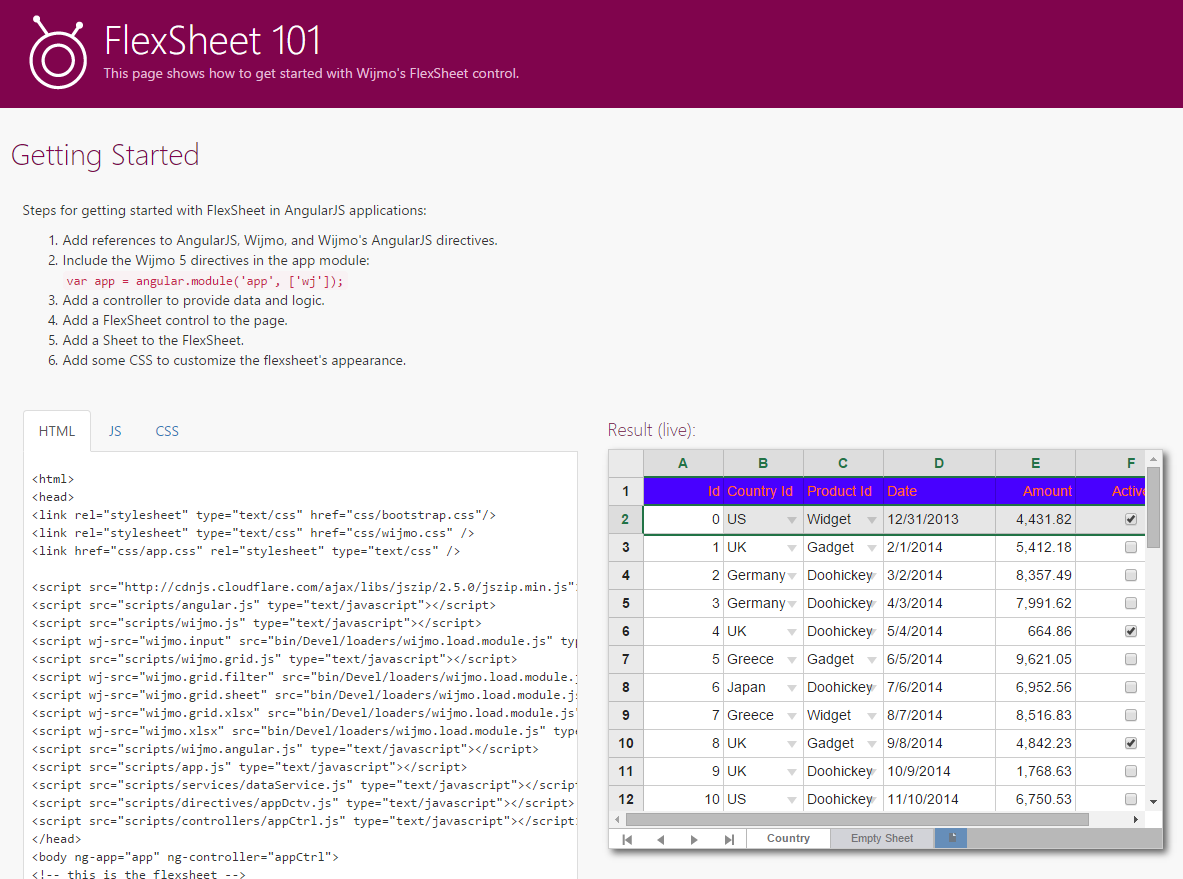Select the Country sheet tab
This screenshot has height=879, width=1183.
click(788, 838)
